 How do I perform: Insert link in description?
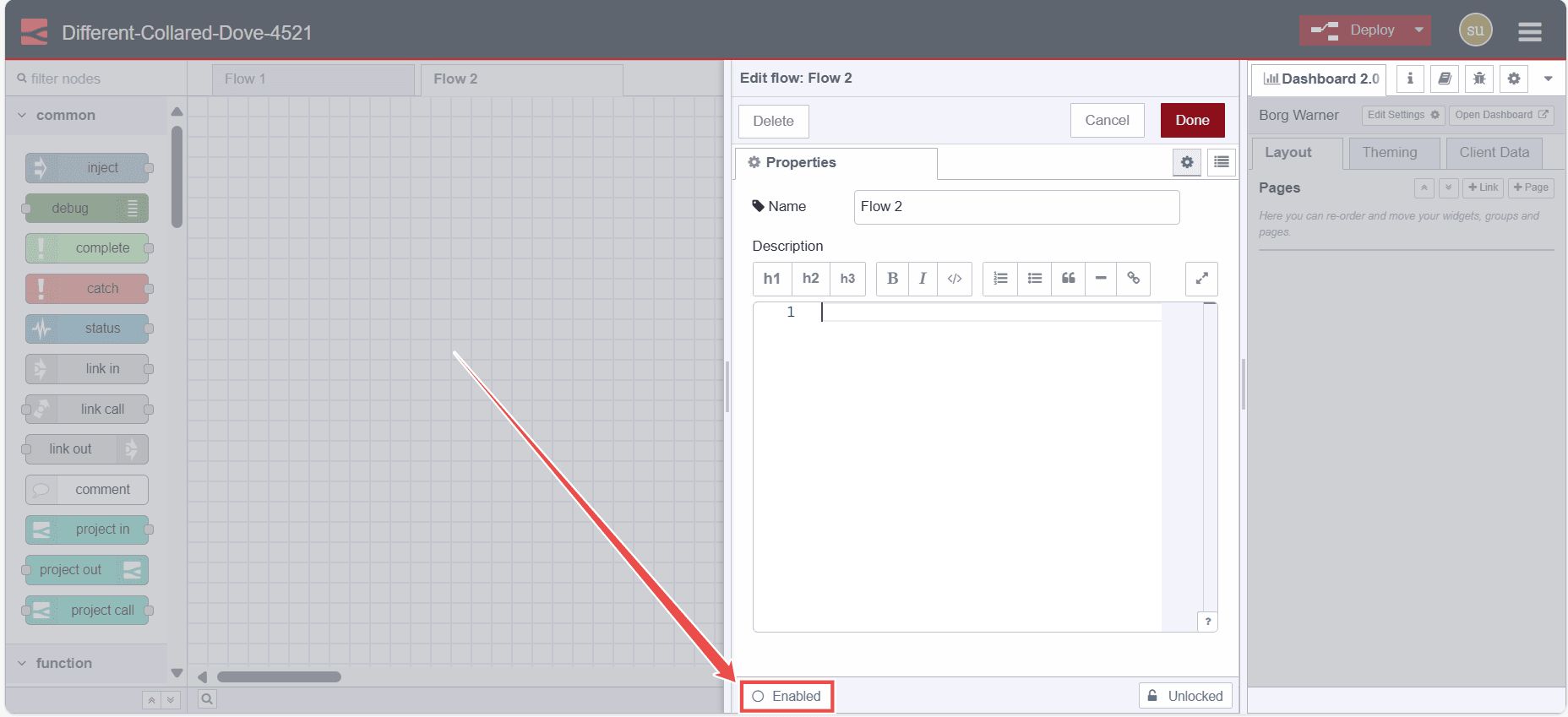click(1134, 279)
